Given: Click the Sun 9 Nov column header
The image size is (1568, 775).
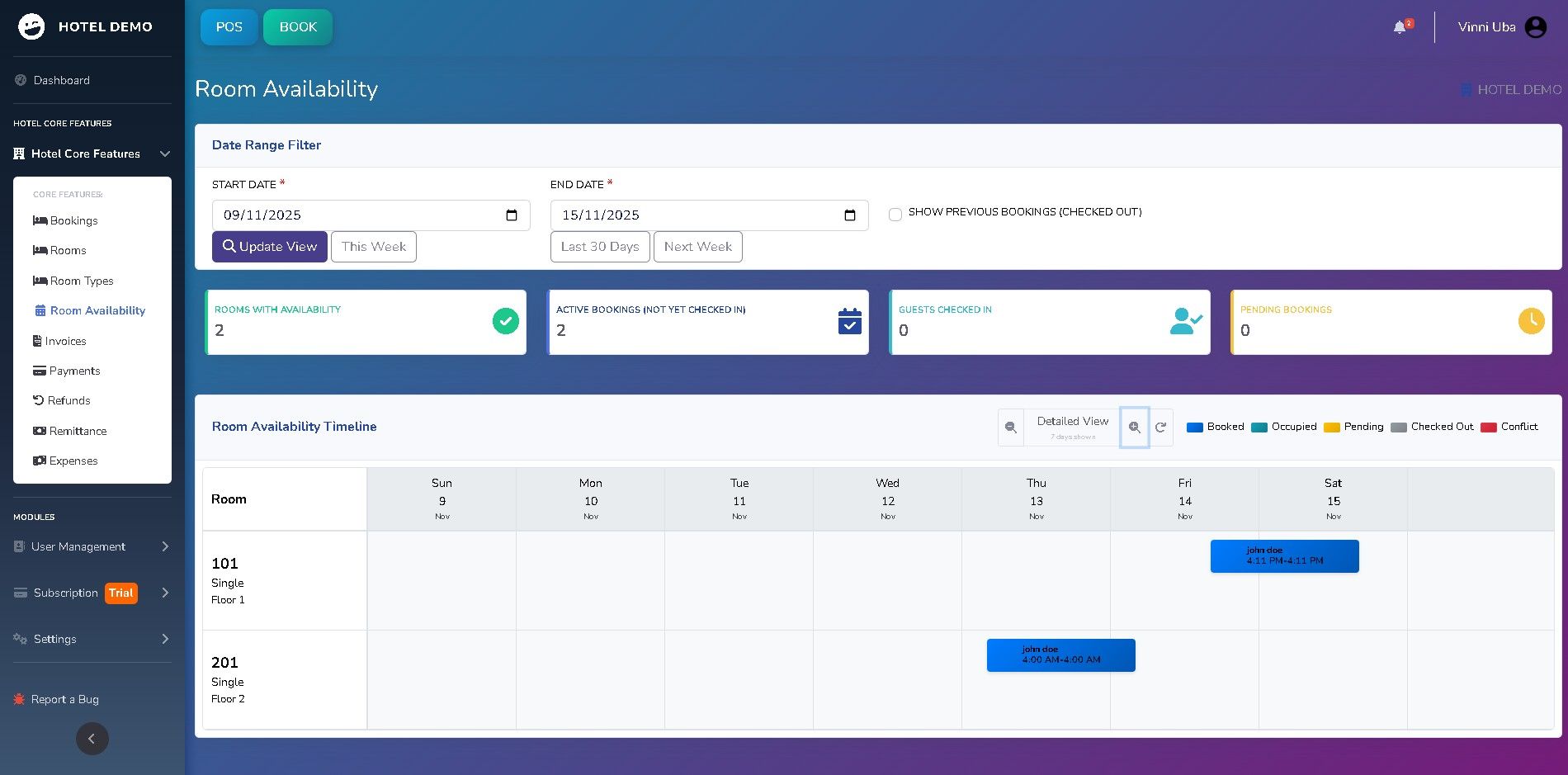Looking at the screenshot, I should tap(442, 499).
